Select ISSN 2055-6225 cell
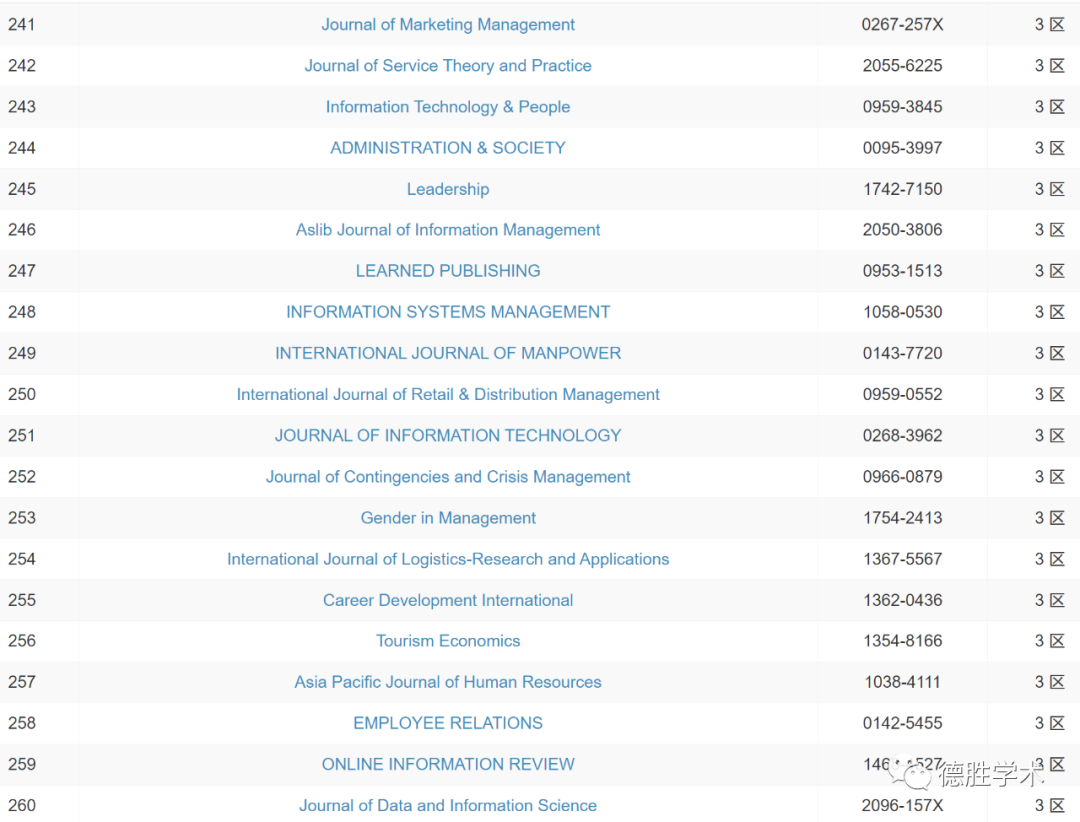This screenshot has width=1080, height=822. [x=902, y=65]
